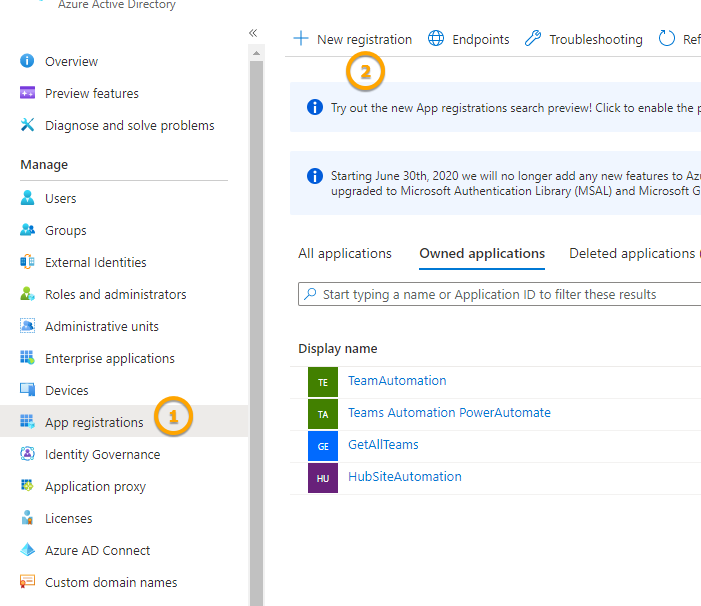Click the External Identities icon

(x=27, y=262)
